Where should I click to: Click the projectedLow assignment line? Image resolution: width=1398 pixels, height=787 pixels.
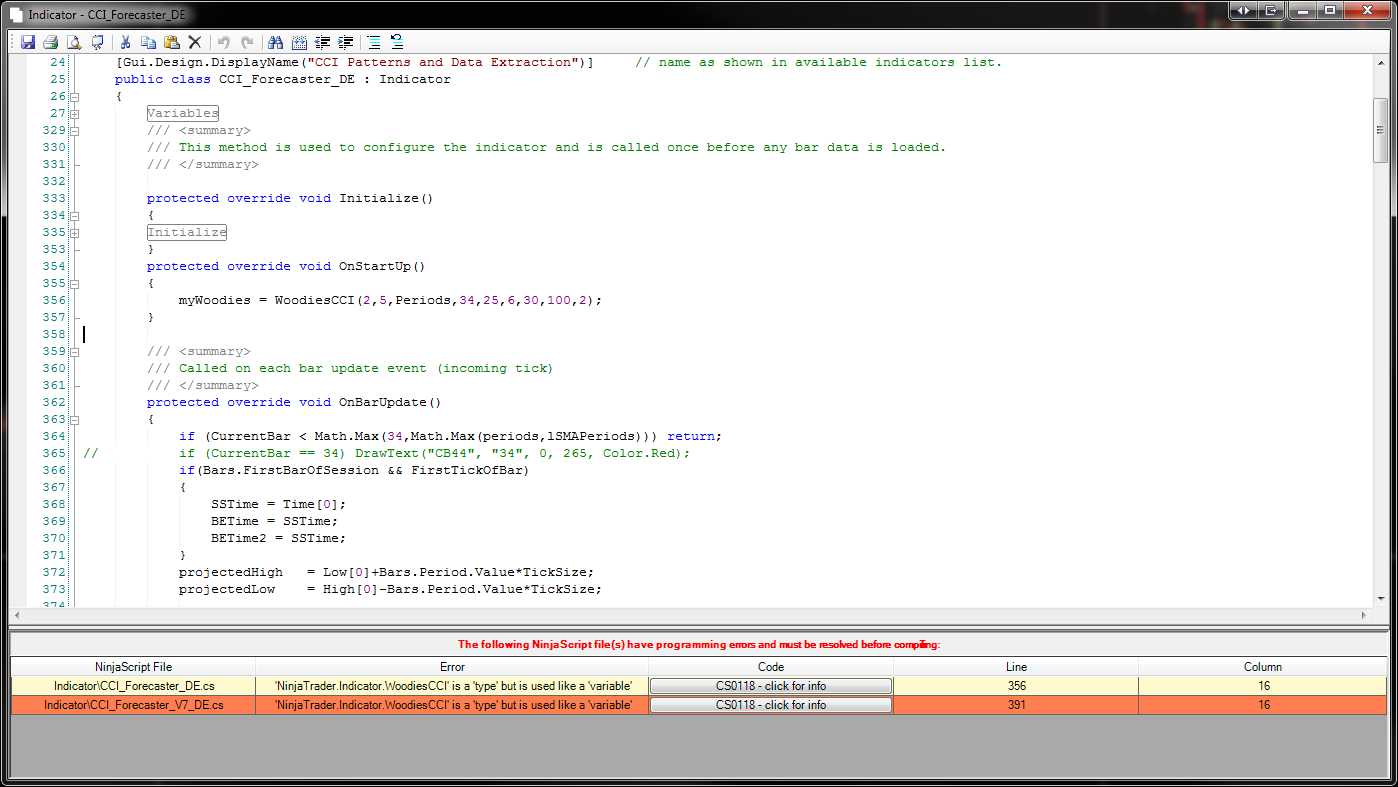click(390, 590)
